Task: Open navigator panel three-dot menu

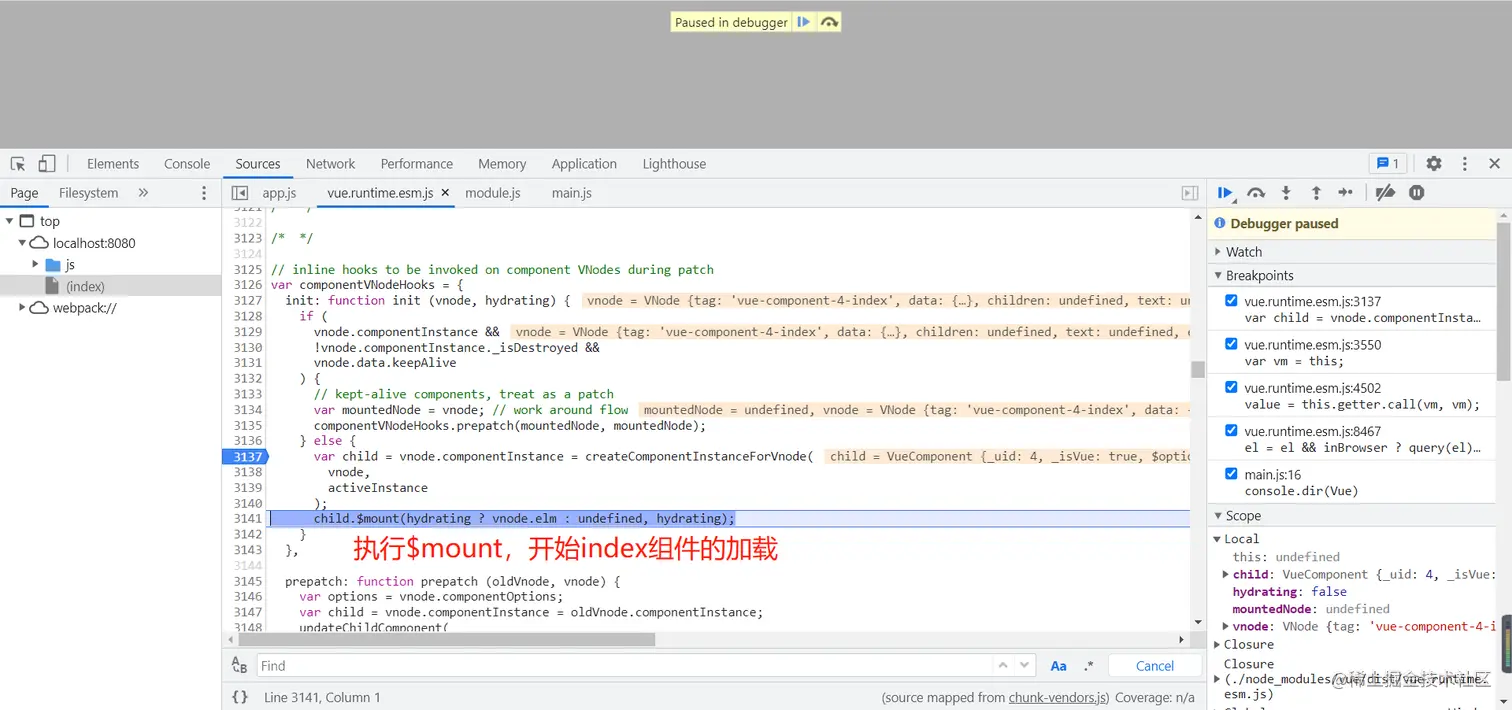Action: pos(205,193)
